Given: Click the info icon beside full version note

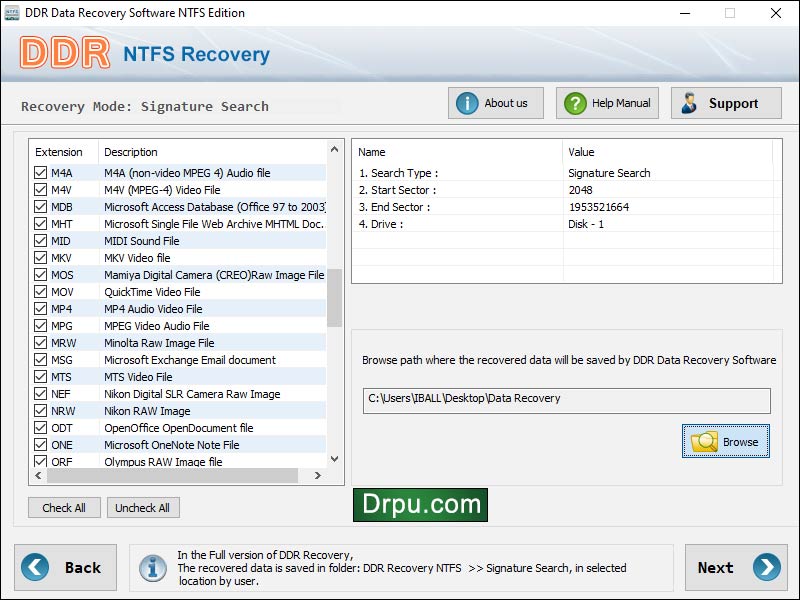Looking at the screenshot, I should (153, 568).
